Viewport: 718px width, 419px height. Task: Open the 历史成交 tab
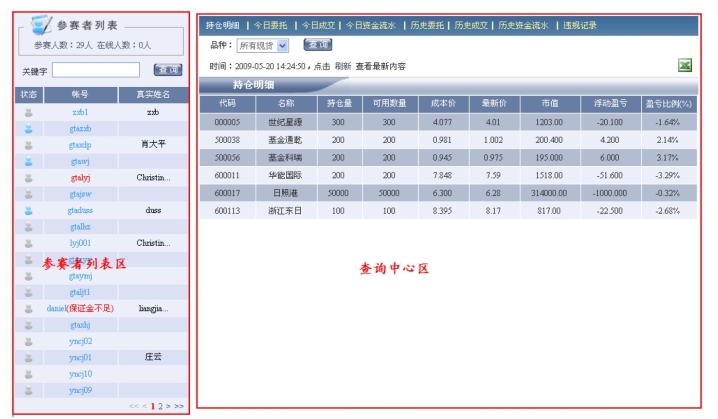coord(471,25)
